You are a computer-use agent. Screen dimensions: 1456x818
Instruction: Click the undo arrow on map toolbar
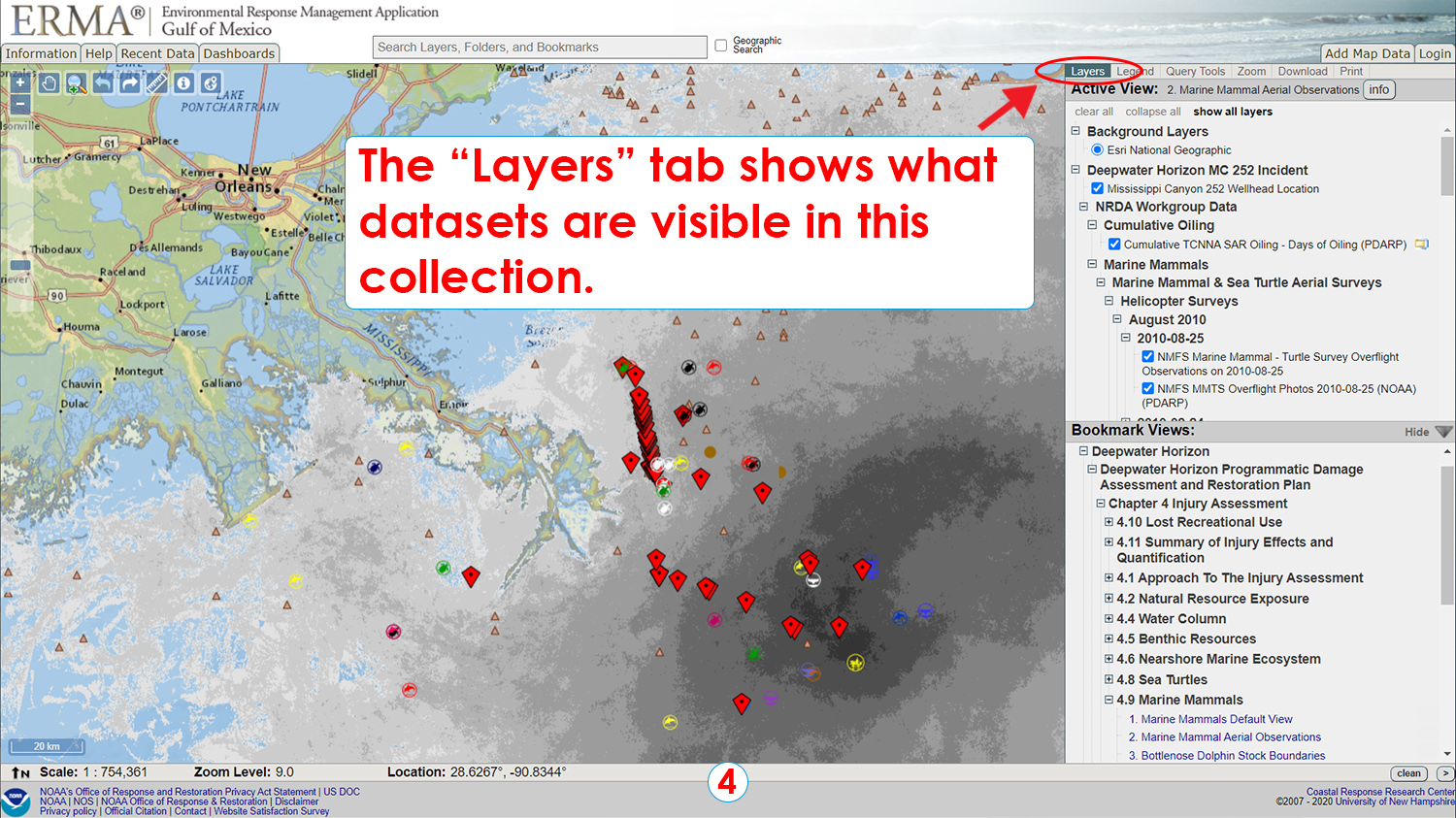coord(103,84)
